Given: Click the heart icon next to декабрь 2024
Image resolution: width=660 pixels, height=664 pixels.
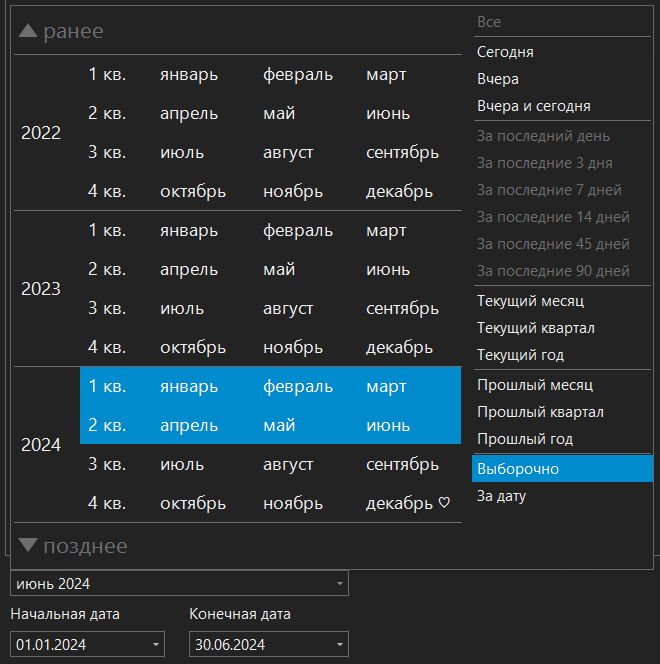Looking at the screenshot, I should point(444,504).
